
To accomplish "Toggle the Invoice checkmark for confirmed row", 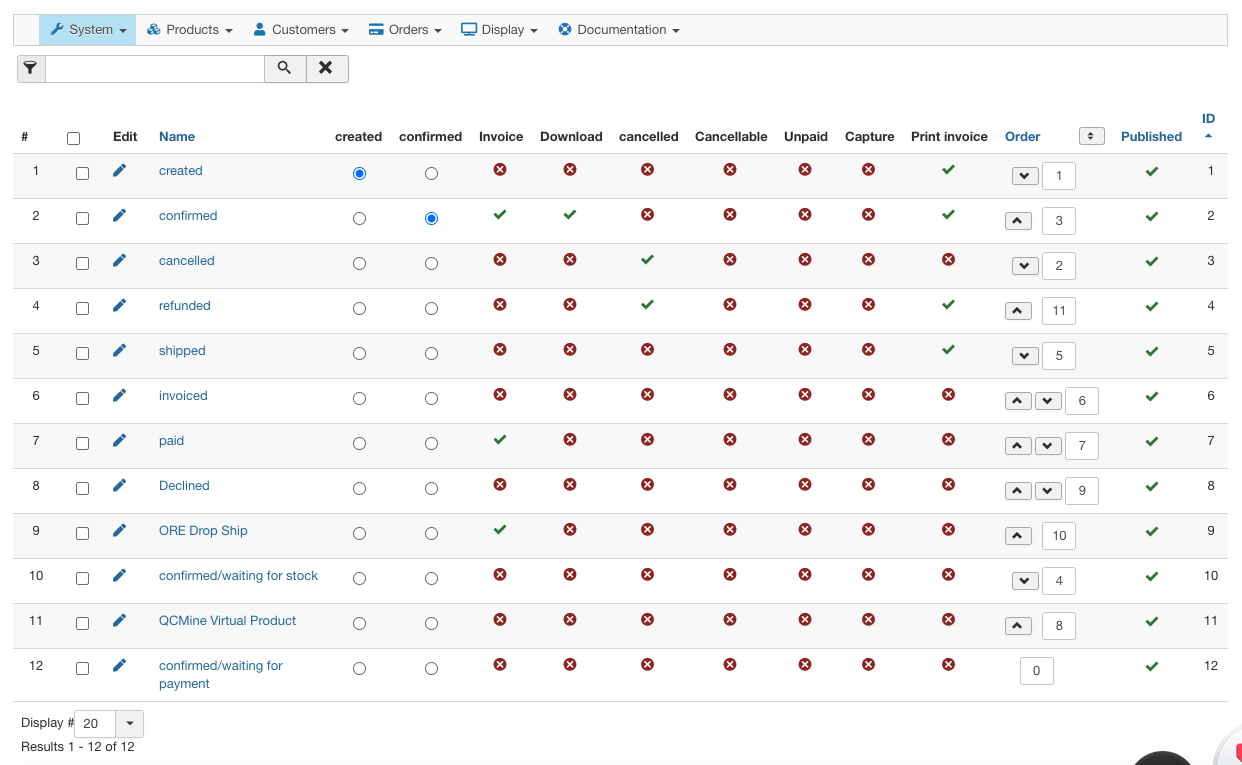I will pos(500,215).
